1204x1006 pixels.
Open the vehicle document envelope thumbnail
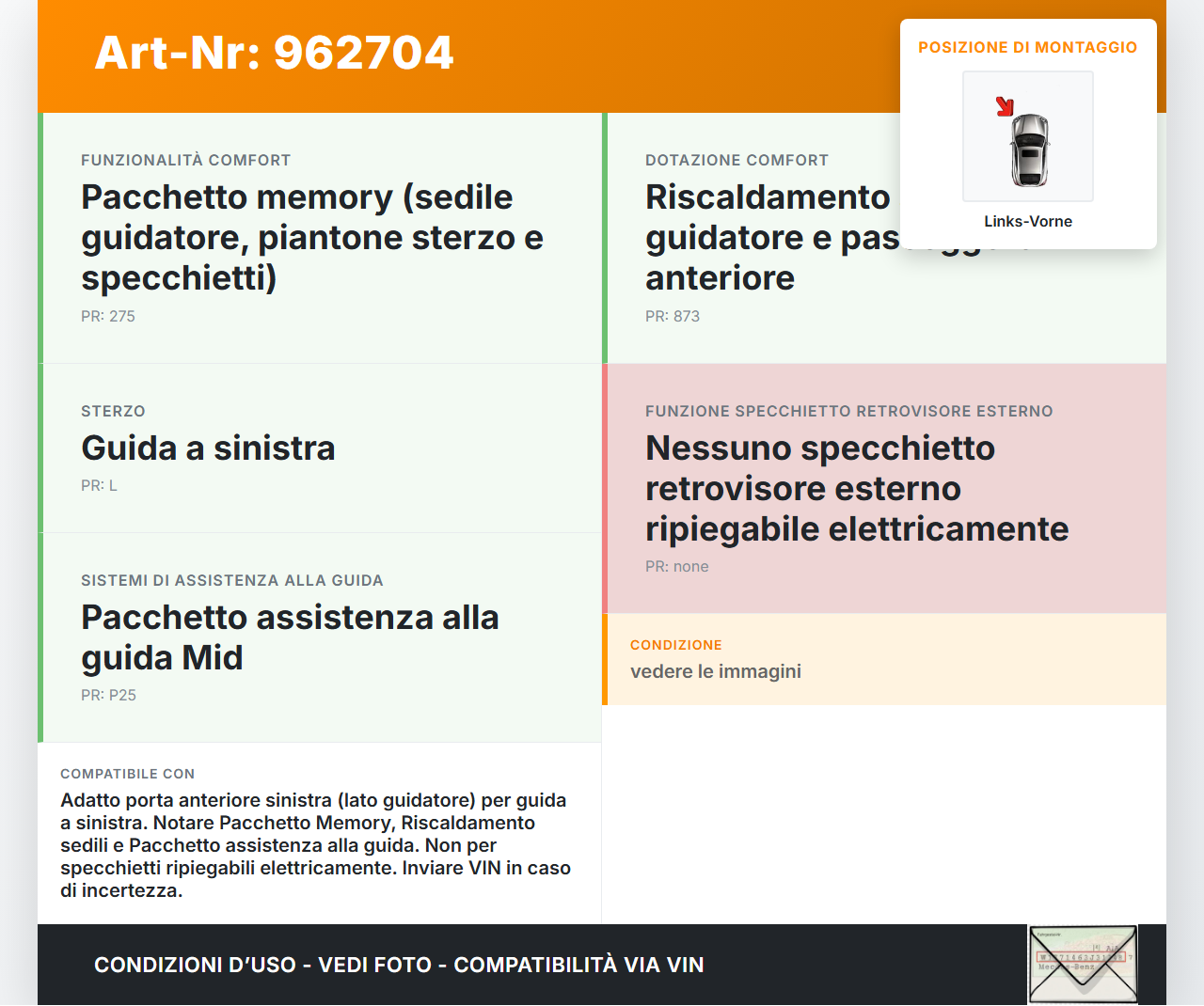[x=1083, y=965]
